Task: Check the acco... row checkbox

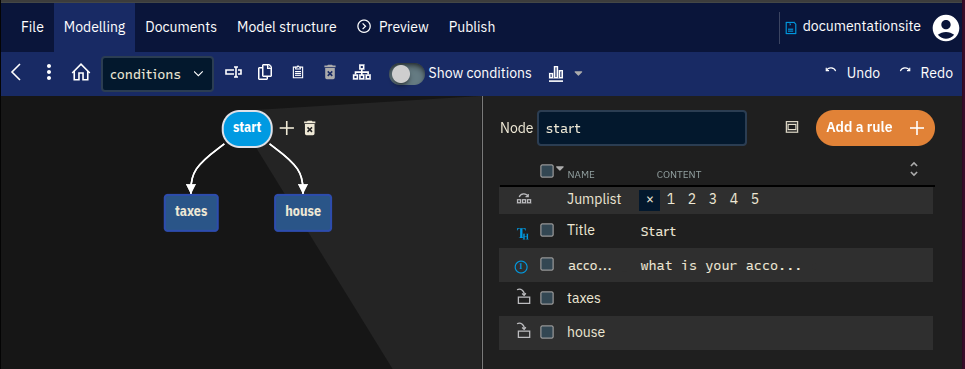Action: 547,264
